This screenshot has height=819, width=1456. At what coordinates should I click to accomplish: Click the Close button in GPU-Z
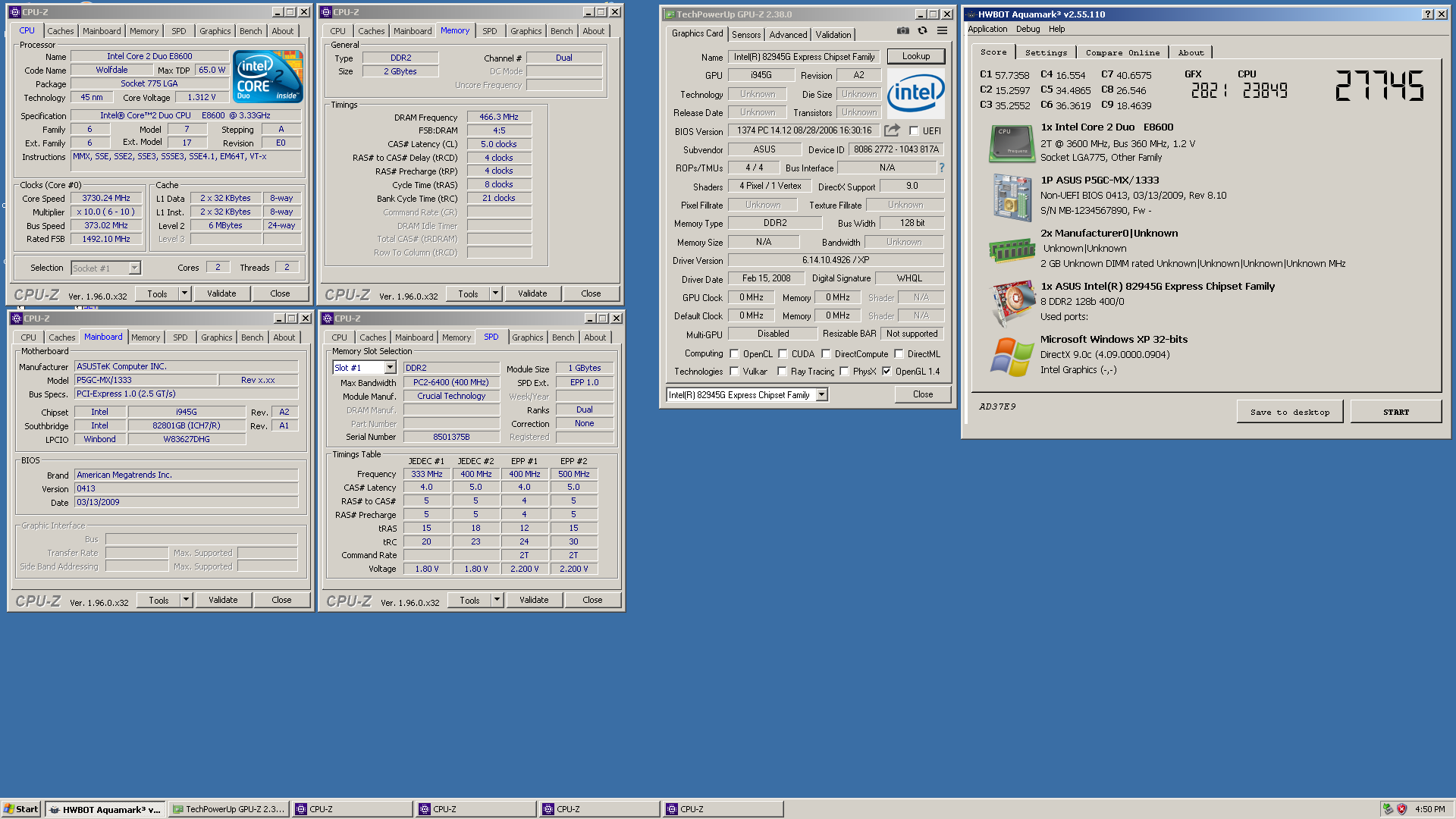[922, 394]
